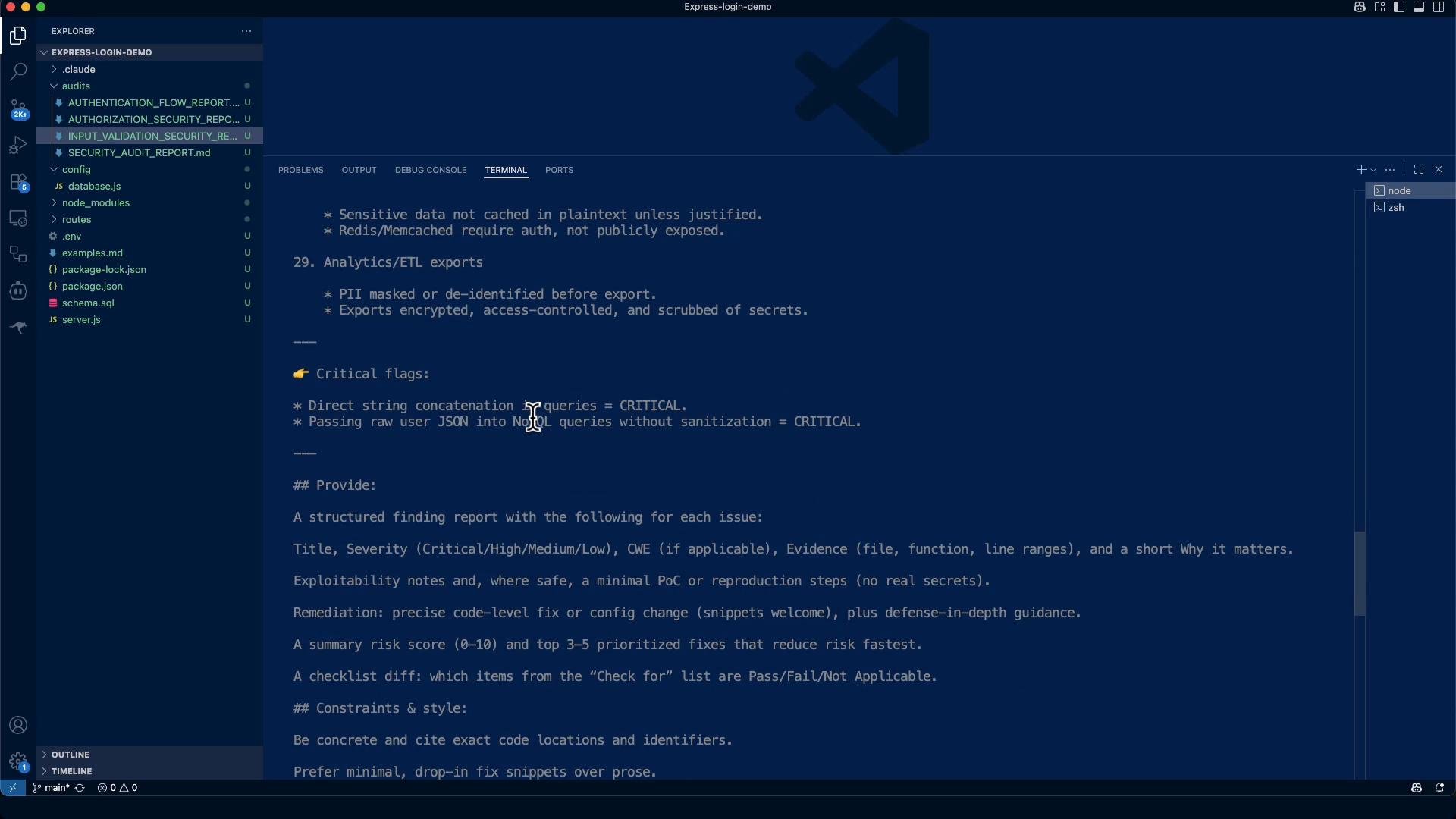Click the connected-squares icon in activity bar
Screen dimensions: 1456x819
click(x=18, y=255)
